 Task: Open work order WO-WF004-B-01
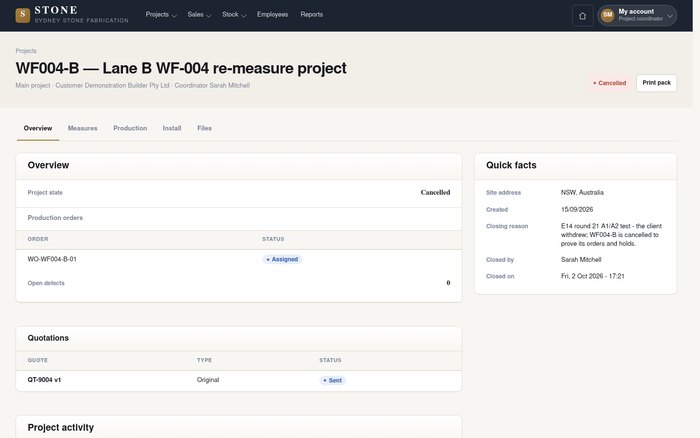click(52, 259)
